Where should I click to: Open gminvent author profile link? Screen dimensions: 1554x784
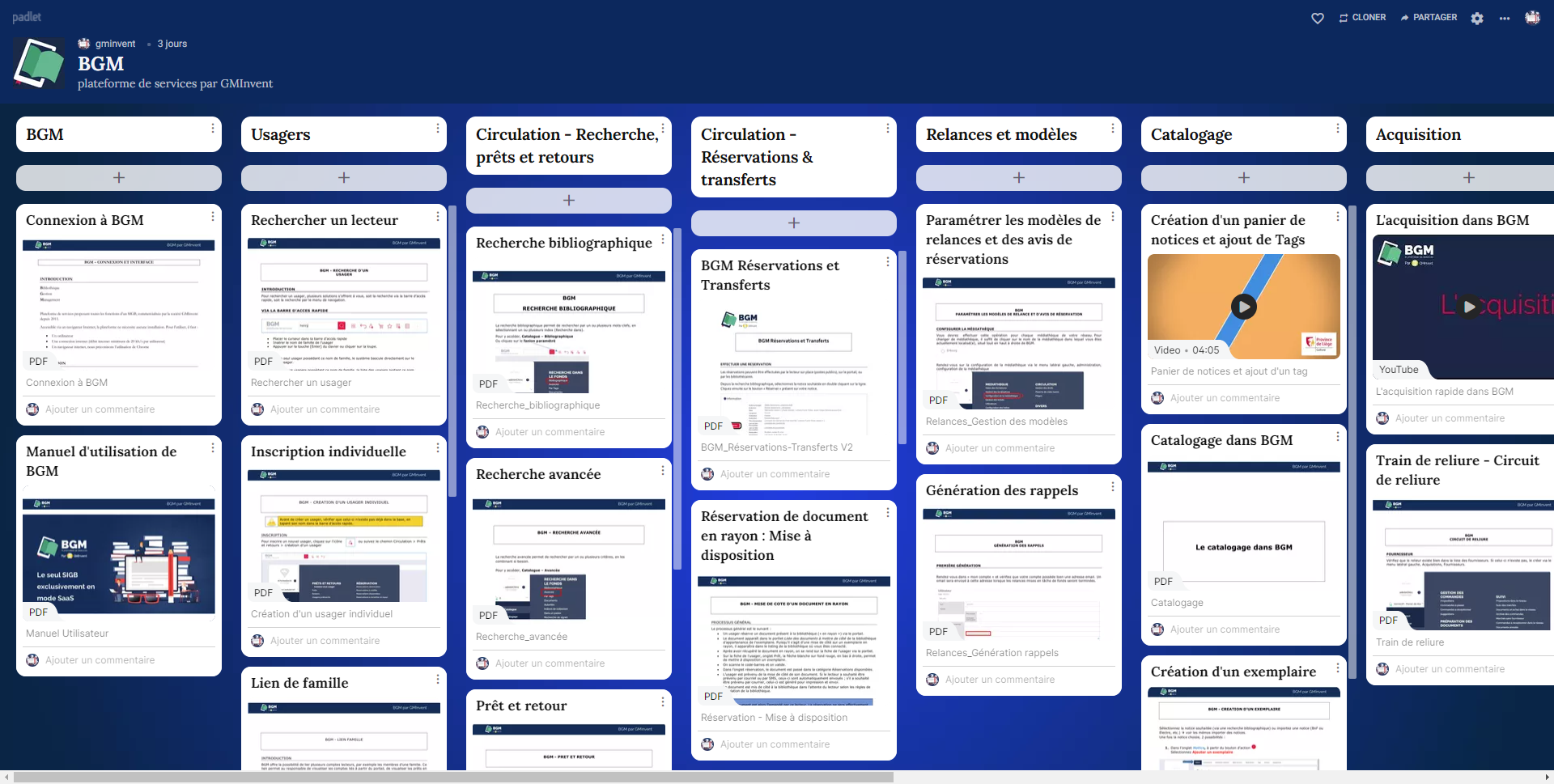(115, 44)
